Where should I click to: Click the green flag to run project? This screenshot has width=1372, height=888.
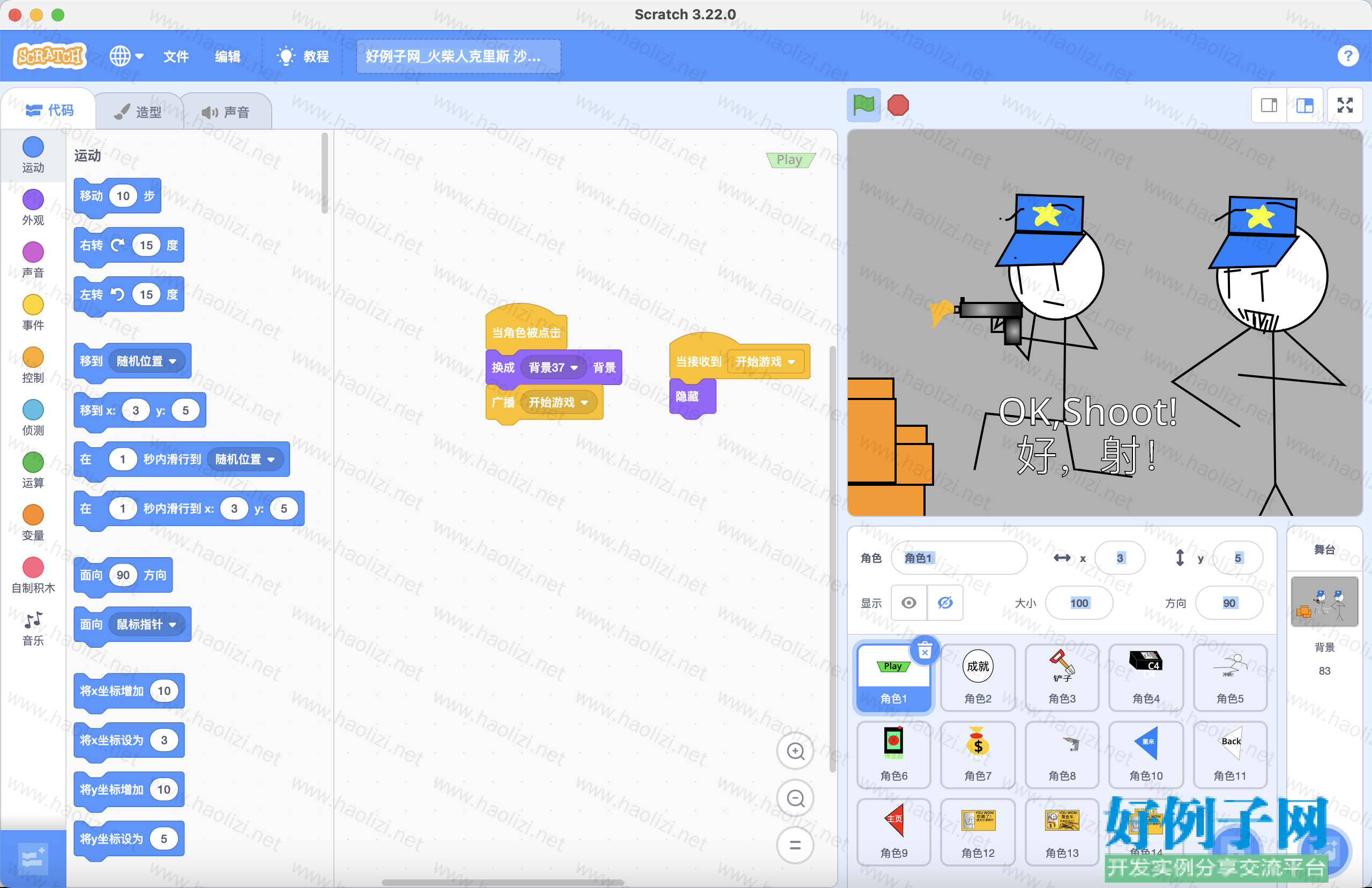[x=863, y=105]
